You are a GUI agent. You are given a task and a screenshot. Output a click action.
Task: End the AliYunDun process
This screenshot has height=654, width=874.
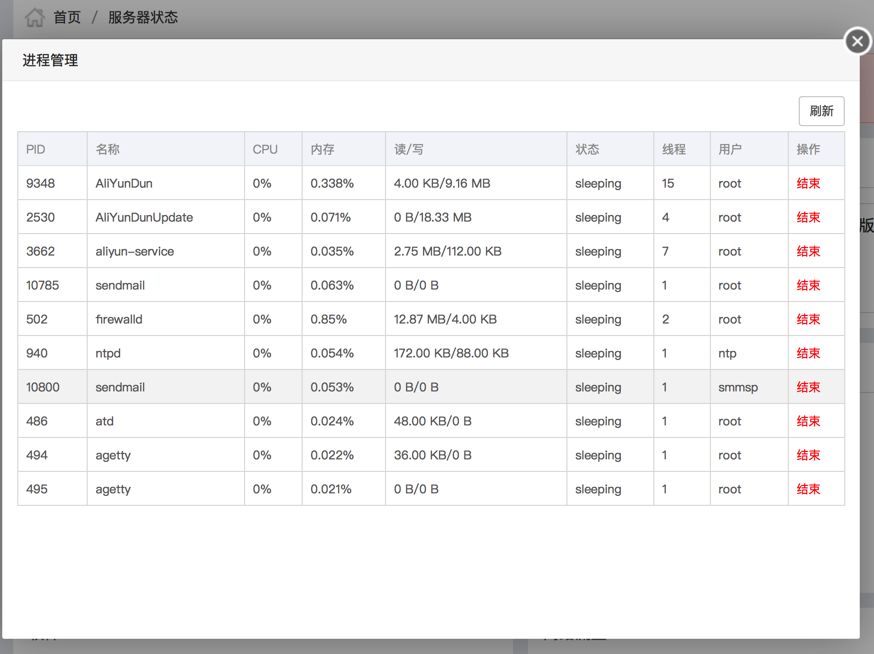[808, 183]
